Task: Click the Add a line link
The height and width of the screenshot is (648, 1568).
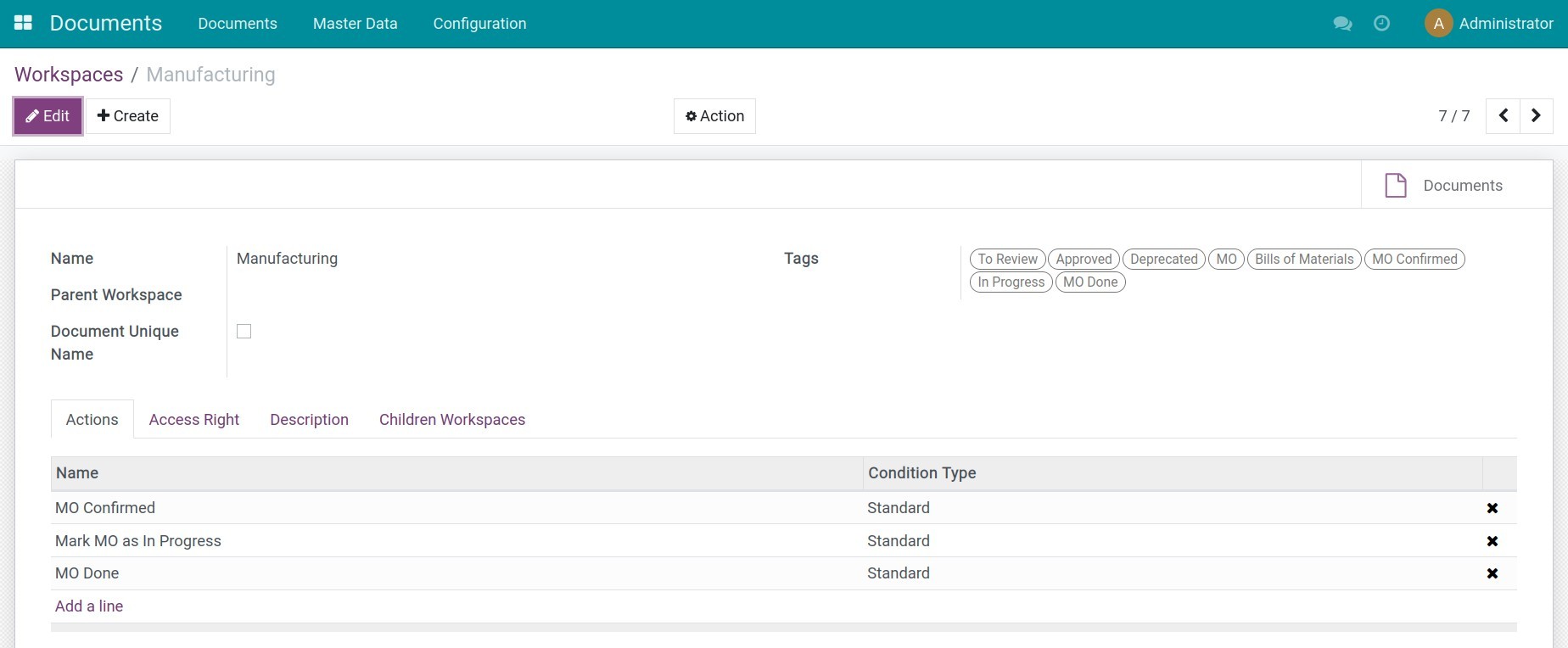Action: pyautogui.click(x=89, y=606)
